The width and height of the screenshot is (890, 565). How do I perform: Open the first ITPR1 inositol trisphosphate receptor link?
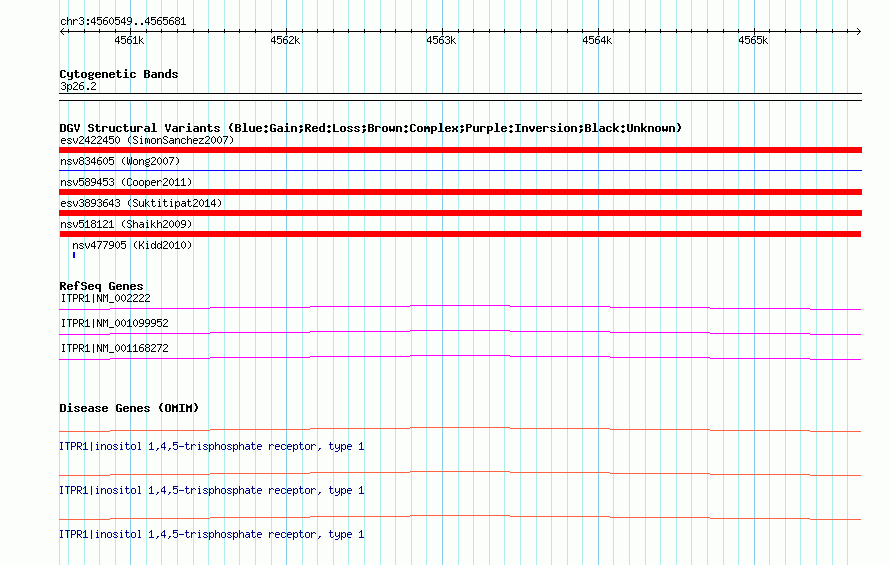[x=212, y=446]
